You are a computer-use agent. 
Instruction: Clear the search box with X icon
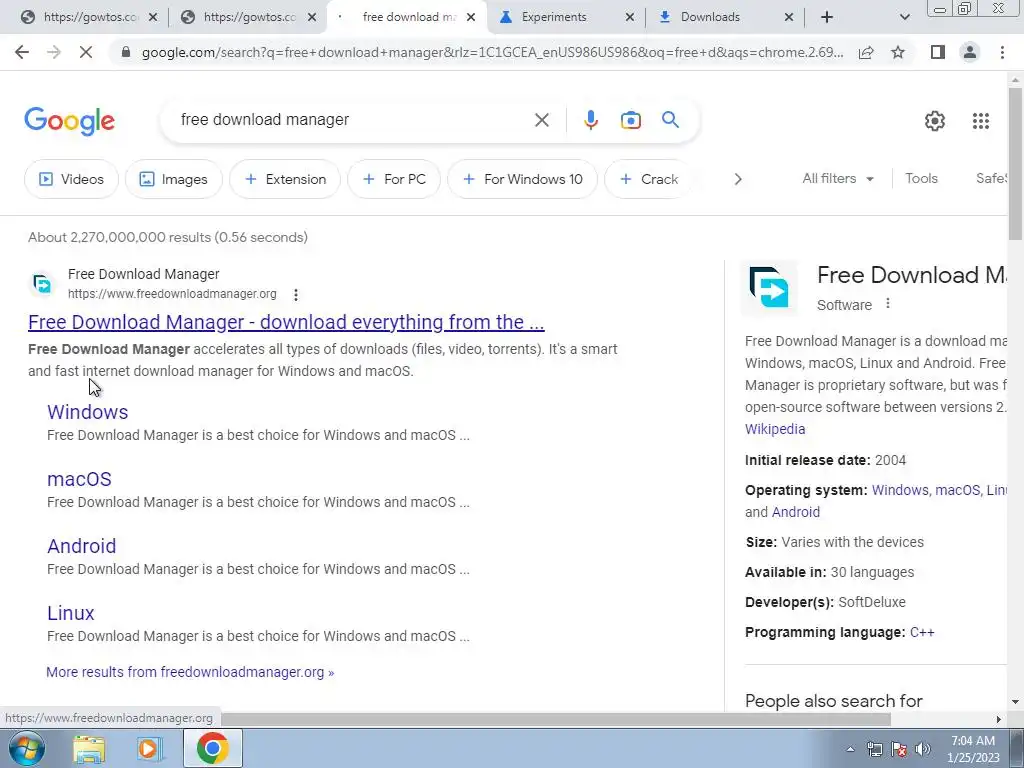tap(542, 120)
